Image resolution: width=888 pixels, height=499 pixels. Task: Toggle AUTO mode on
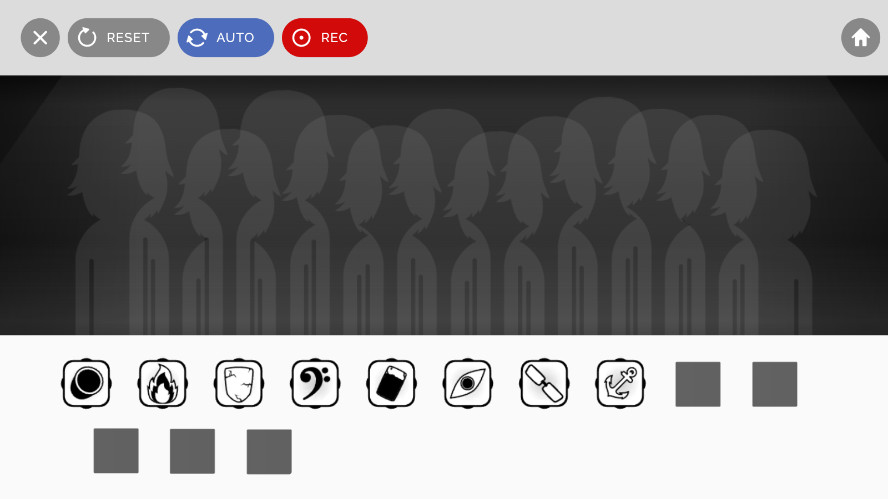click(x=226, y=38)
